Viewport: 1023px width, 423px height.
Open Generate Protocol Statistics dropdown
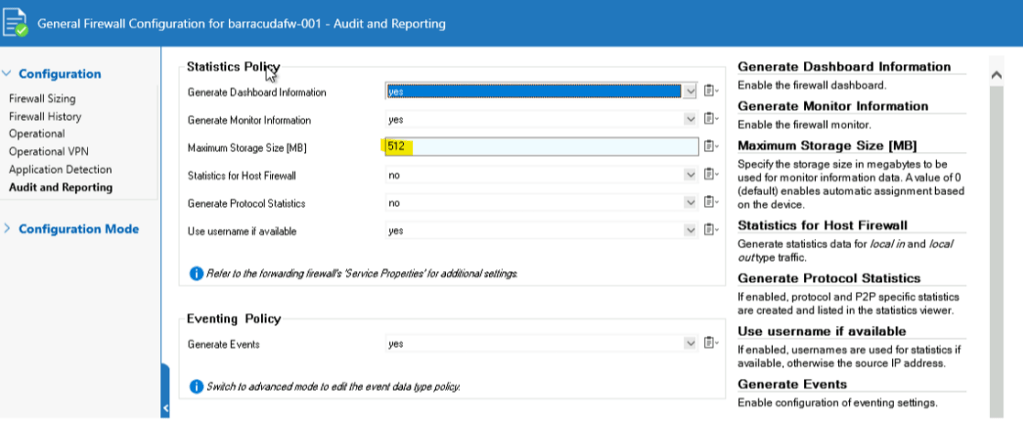(x=689, y=203)
